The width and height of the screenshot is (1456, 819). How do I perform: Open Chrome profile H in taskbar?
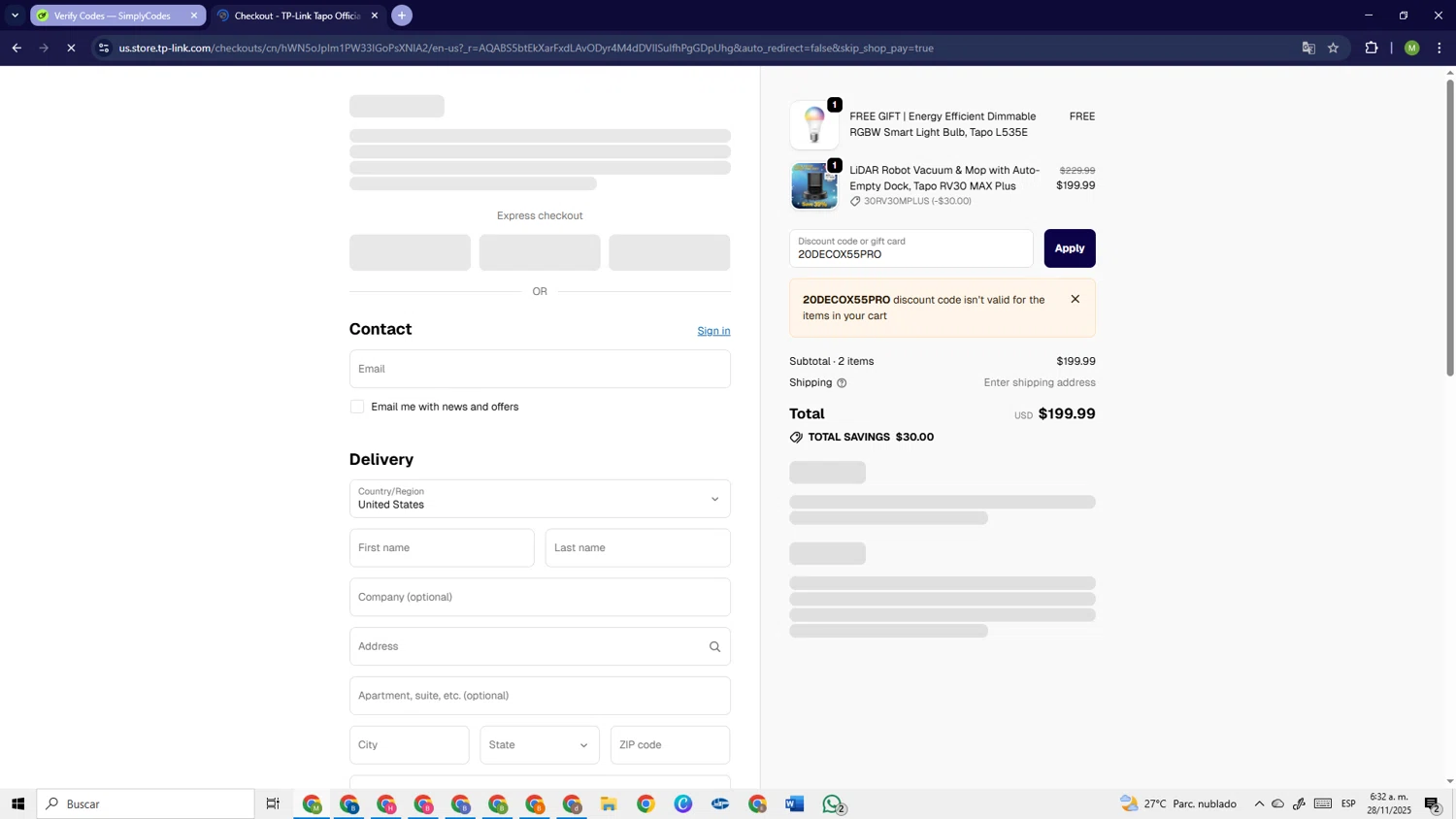[386, 803]
